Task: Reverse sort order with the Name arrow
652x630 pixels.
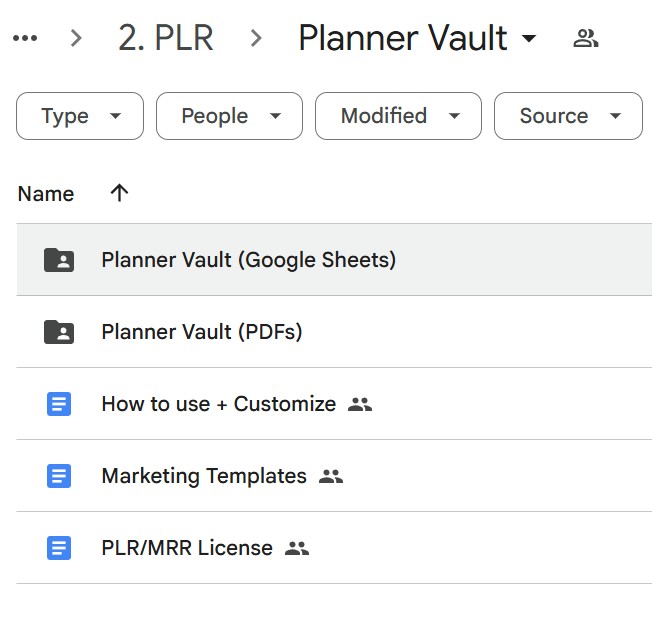Action: 119,193
